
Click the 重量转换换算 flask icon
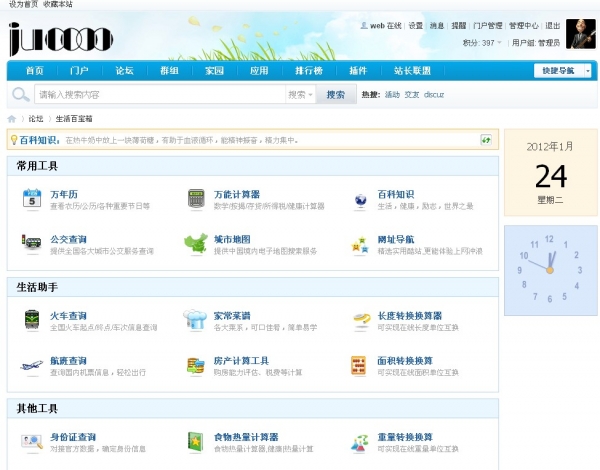point(360,442)
